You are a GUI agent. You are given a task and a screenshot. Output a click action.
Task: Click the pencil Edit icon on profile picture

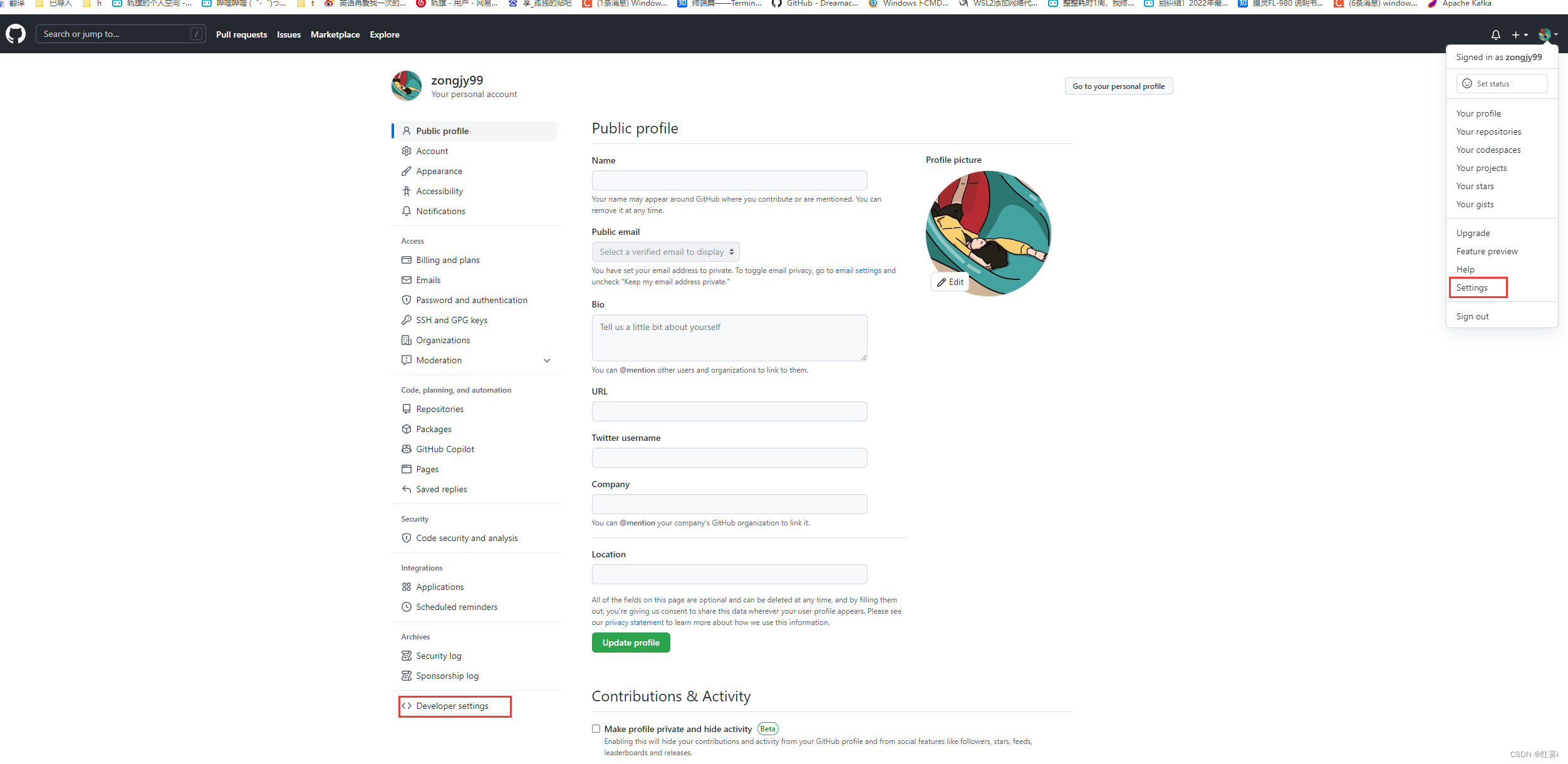tap(942, 282)
